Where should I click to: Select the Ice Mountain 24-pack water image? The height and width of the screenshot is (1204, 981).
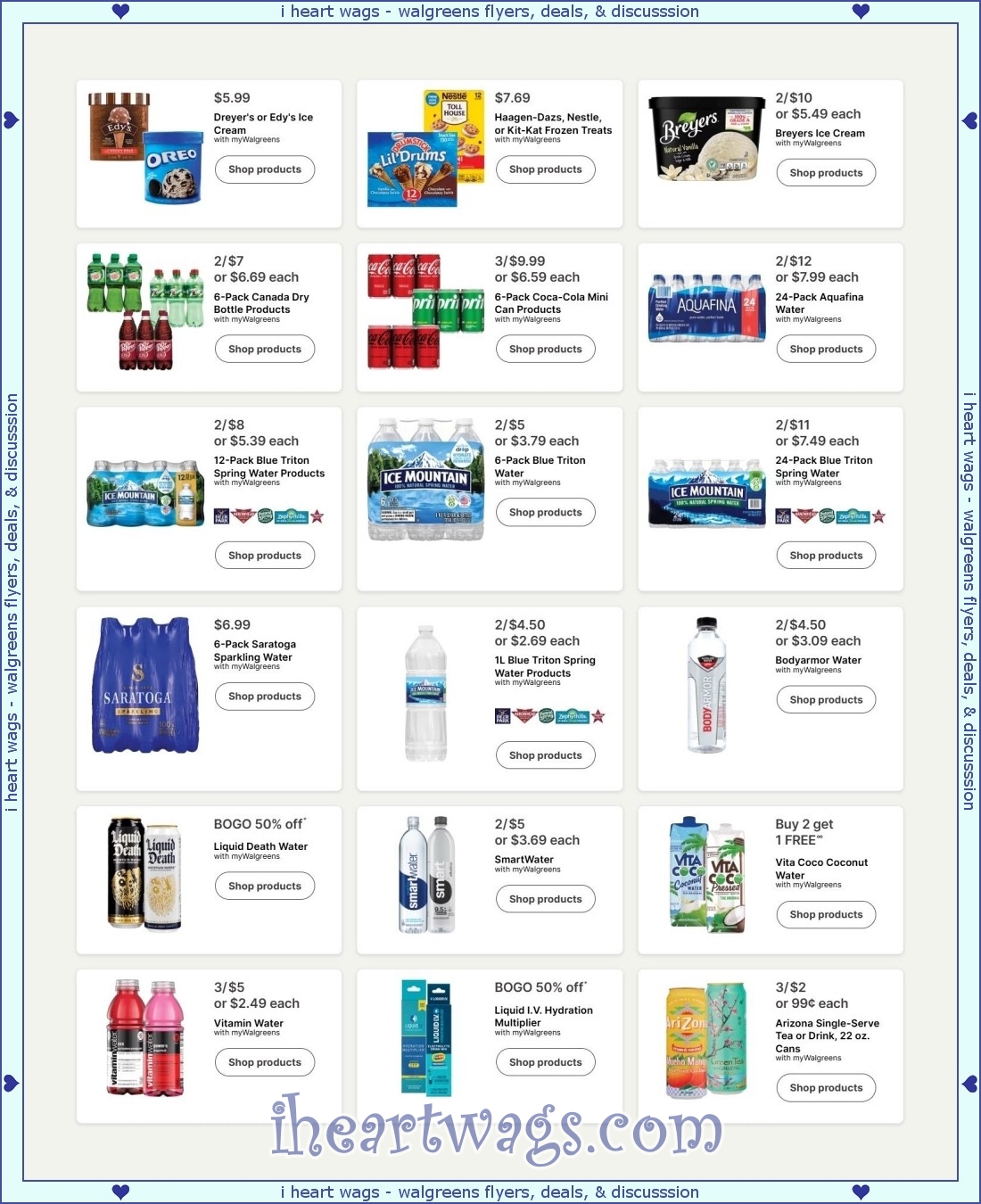pyautogui.click(x=706, y=493)
